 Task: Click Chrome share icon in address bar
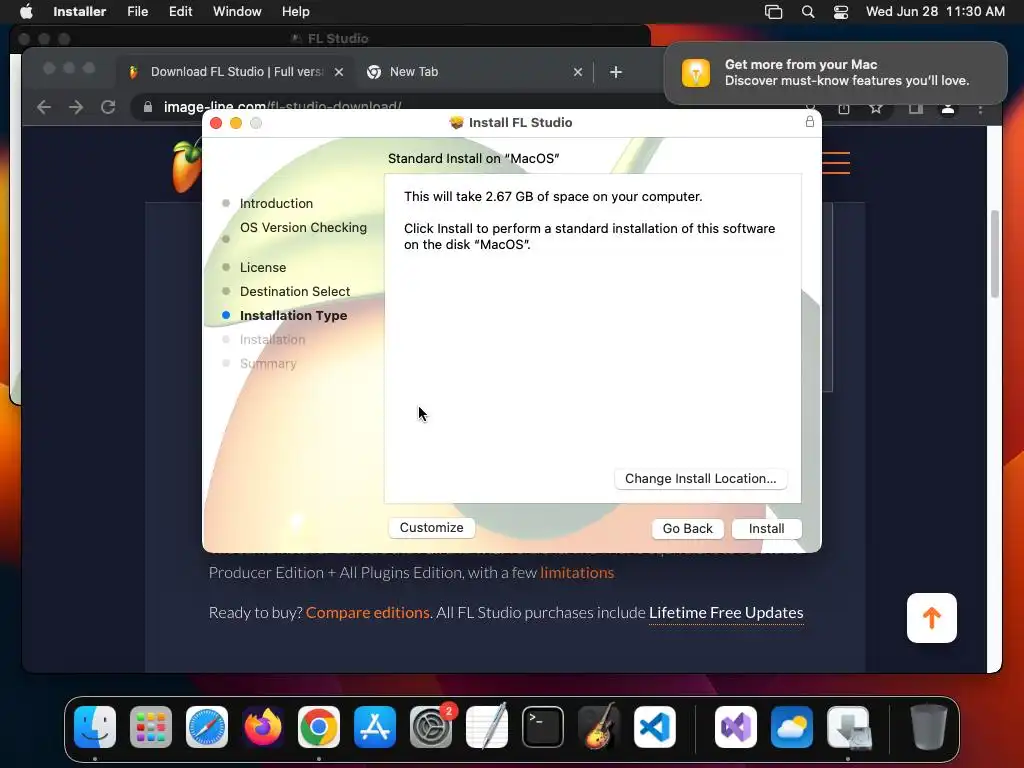click(x=844, y=108)
